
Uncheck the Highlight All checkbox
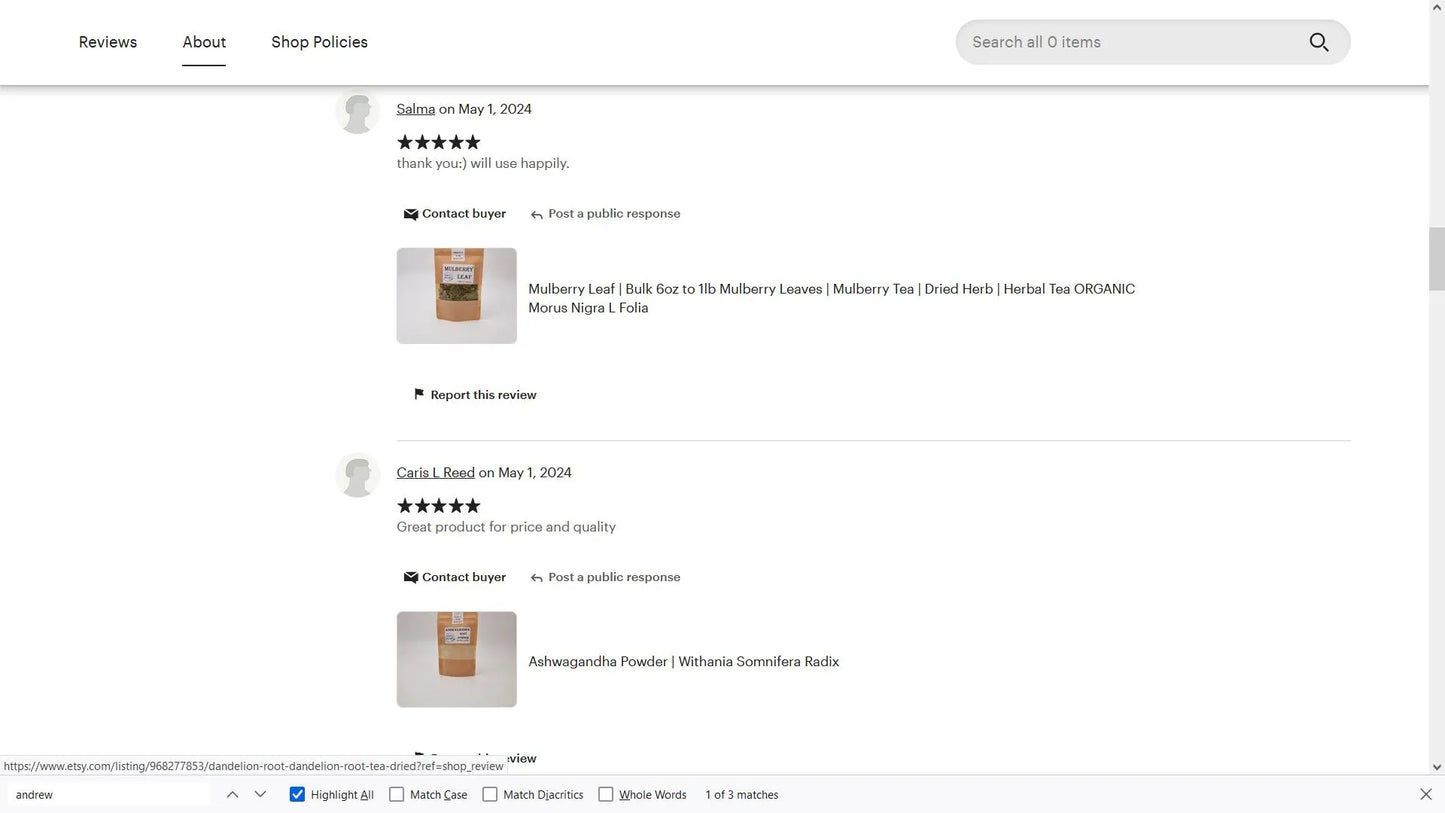click(297, 794)
